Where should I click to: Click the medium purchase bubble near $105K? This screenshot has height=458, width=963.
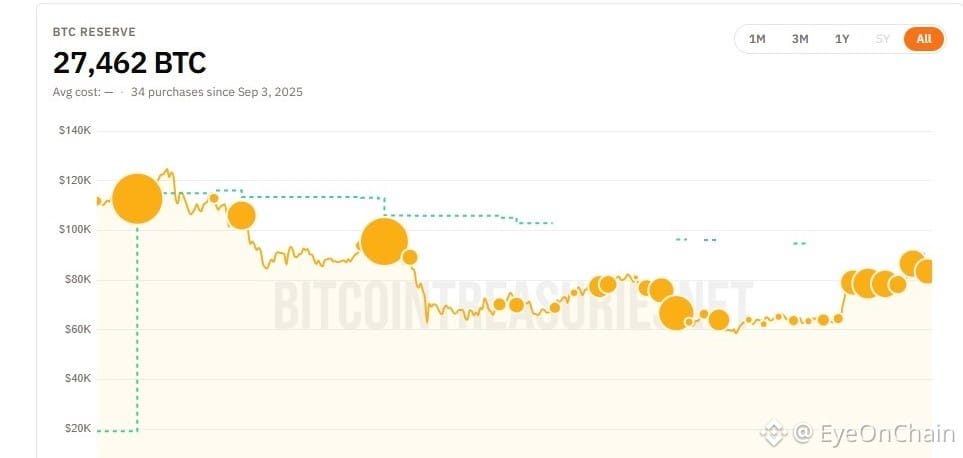tap(241, 215)
